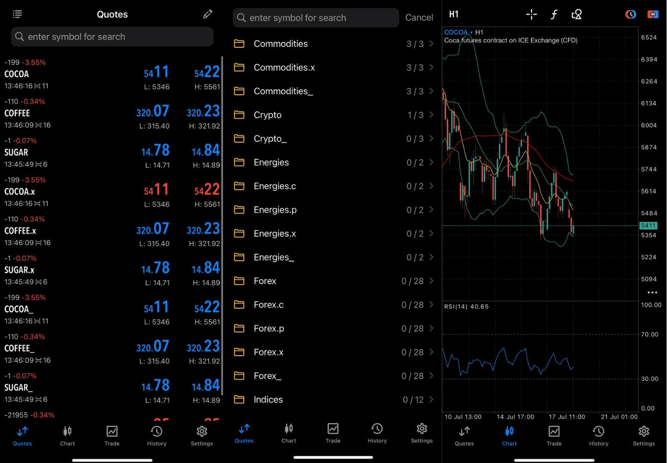
Task: Open the objects shapes icon in chart toolbar
Action: [x=576, y=15]
